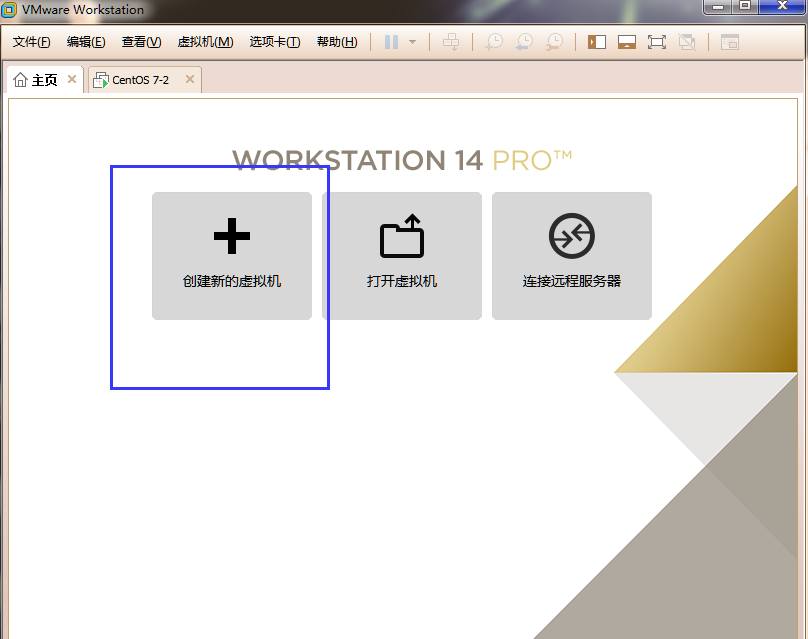Toggle the Library sidebar icon
The width and height of the screenshot is (808, 639).
(x=596, y=42)
